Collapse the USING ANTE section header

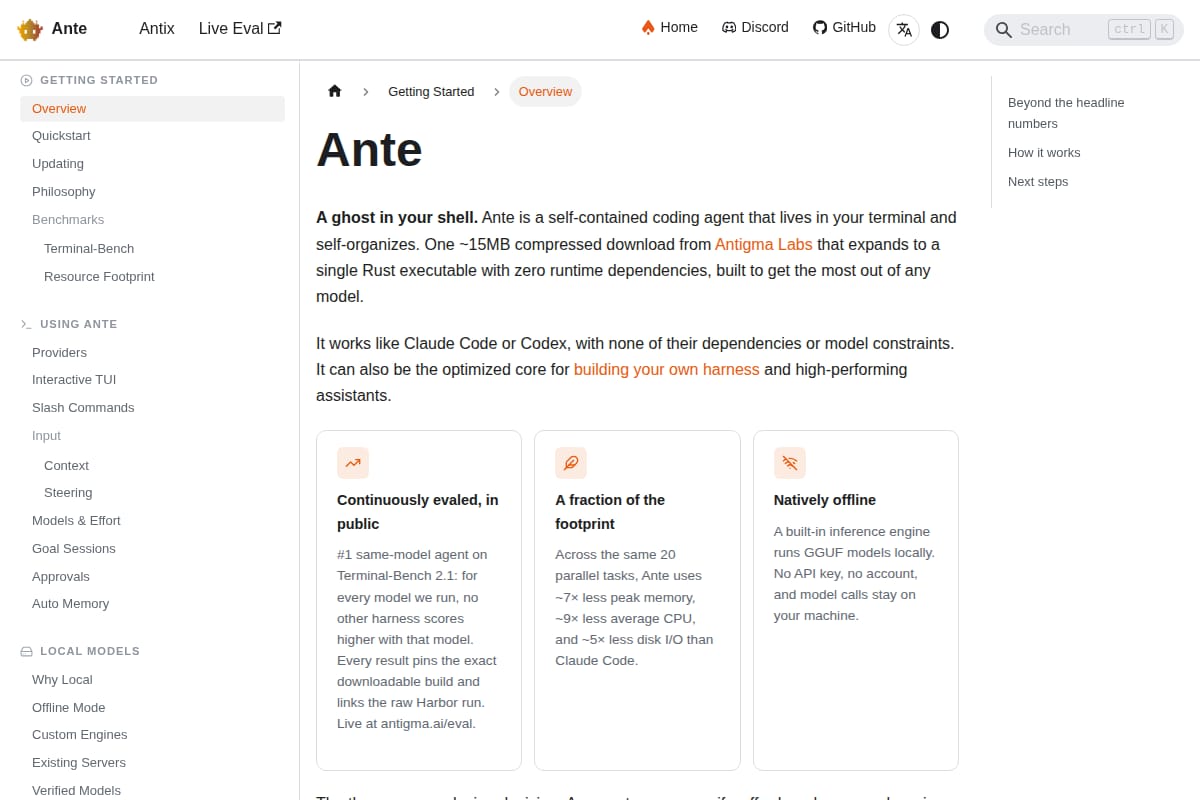(79, 324)
